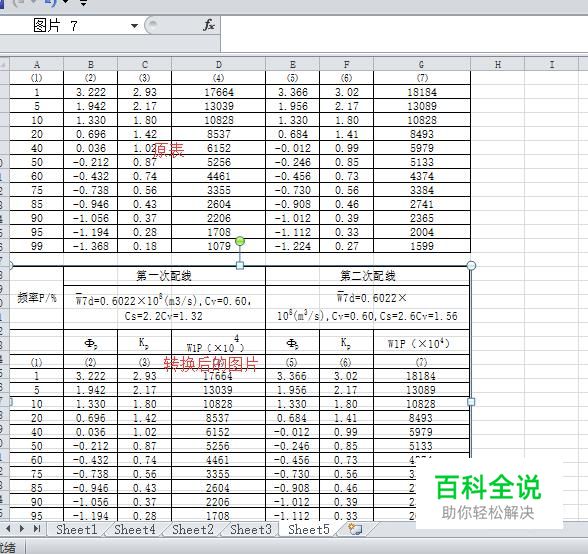This screenshot has height=554, width=588.
Task: Click the red 转换后的图片 label
Action: point(211,364)
